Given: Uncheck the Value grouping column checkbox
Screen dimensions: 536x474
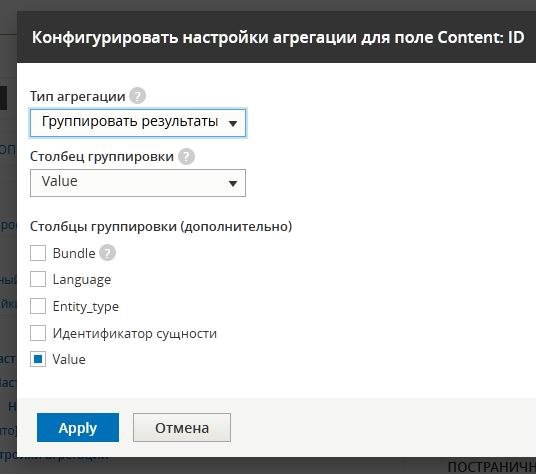Looking at the screenshot, I should tap(38, 359).
